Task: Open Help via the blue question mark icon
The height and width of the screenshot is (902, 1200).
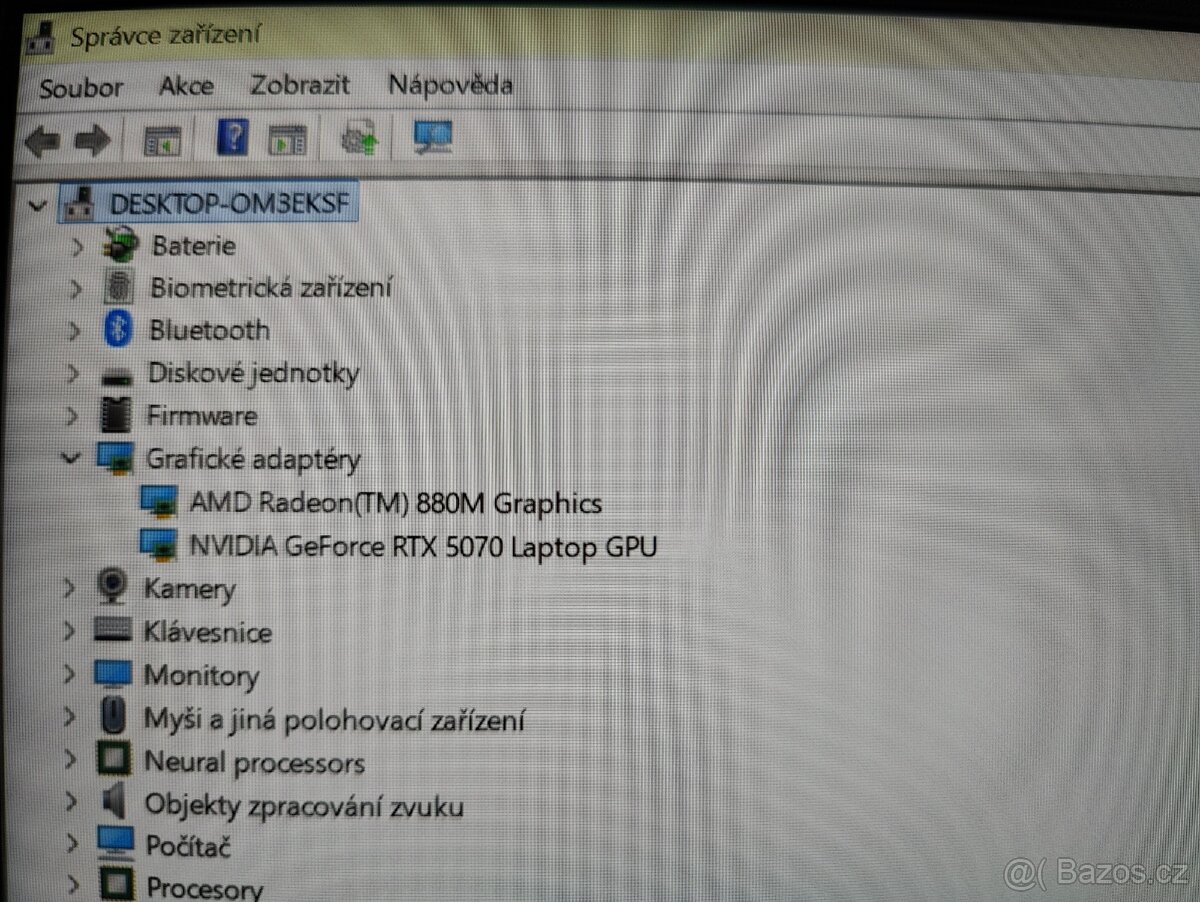Action: [232, 138]
